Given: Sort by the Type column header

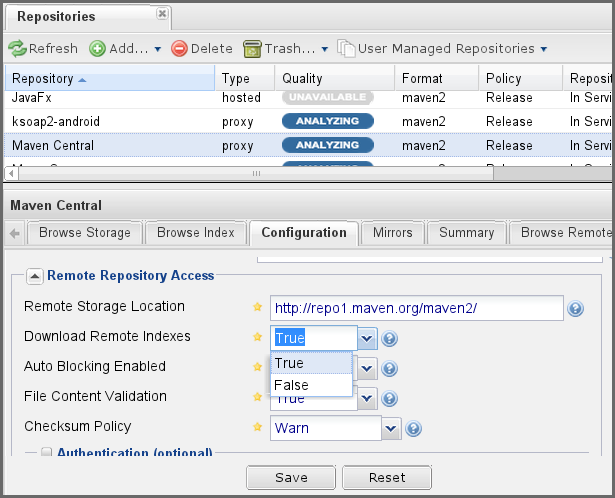Looking at the screenshot, I should [245, 78].
